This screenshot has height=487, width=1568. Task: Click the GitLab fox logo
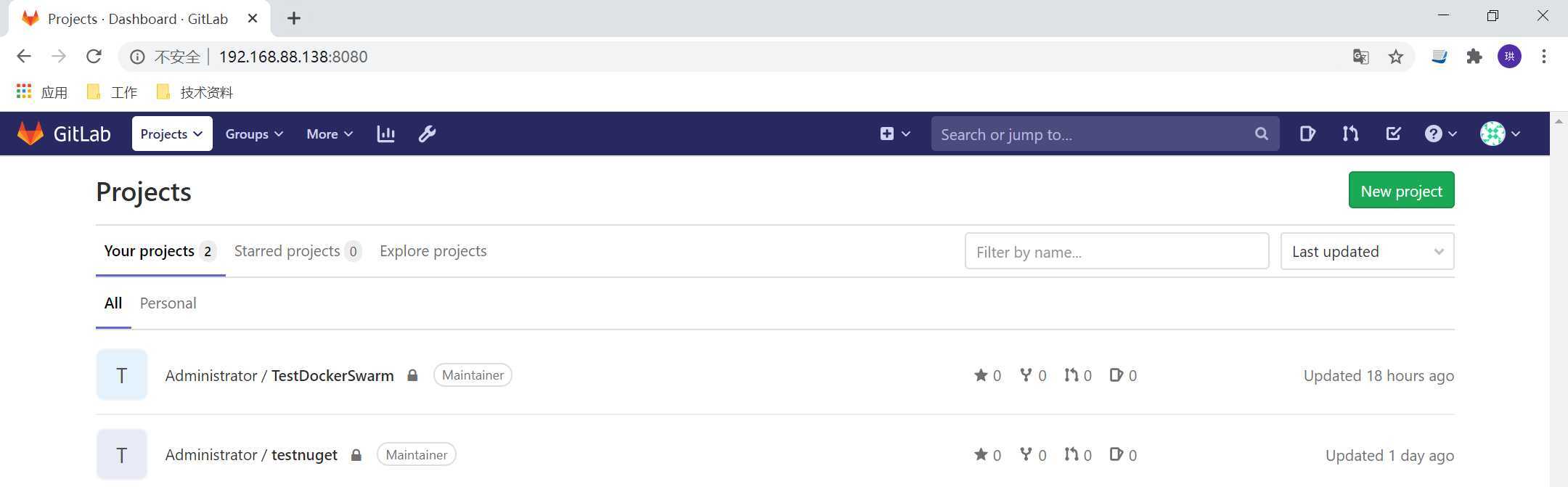[30, 134]
